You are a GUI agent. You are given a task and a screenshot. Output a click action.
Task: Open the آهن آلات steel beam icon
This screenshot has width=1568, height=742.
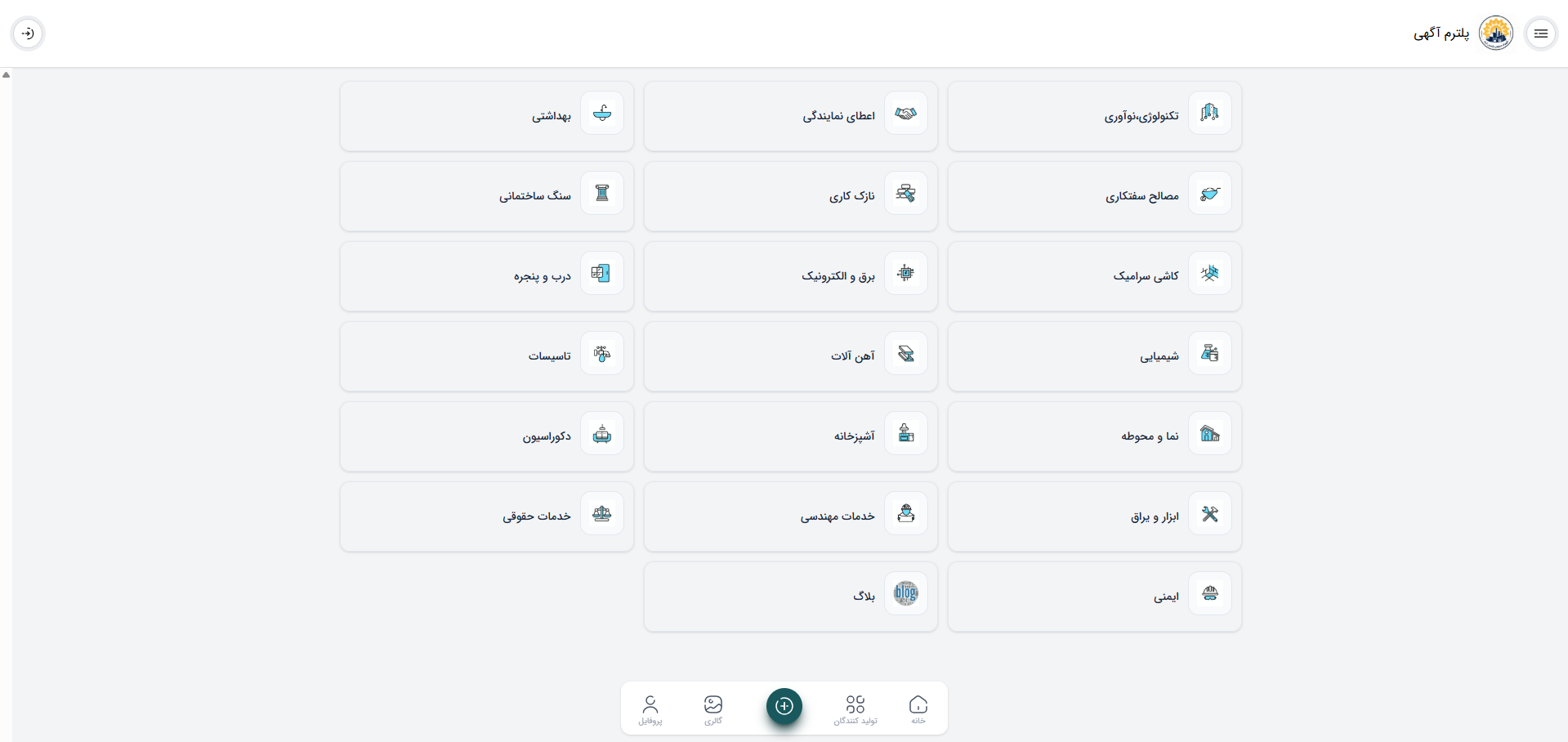pyautogui.click(x=905, y=353)
